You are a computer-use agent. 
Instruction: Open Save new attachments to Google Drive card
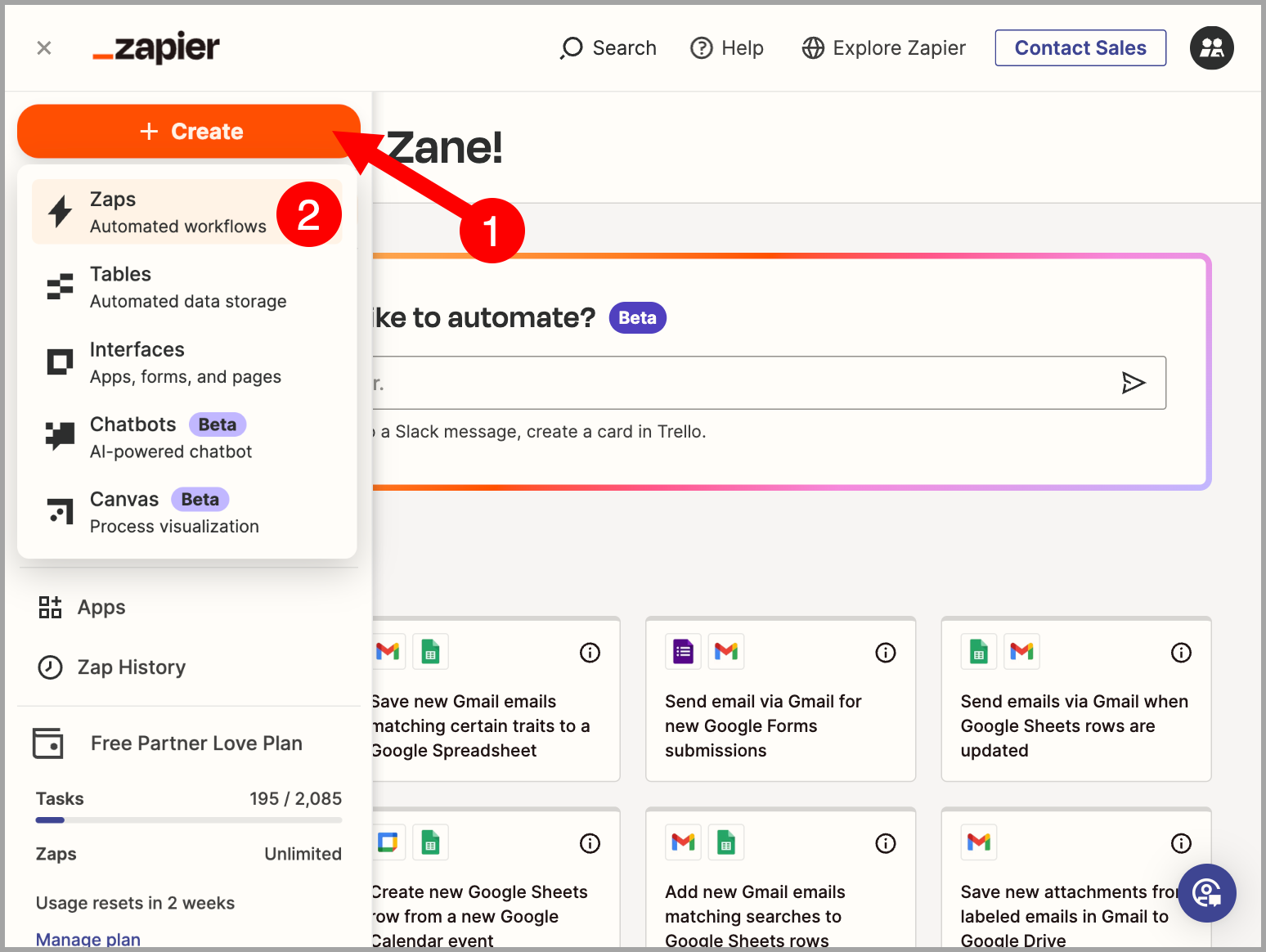pos(1076,878)
